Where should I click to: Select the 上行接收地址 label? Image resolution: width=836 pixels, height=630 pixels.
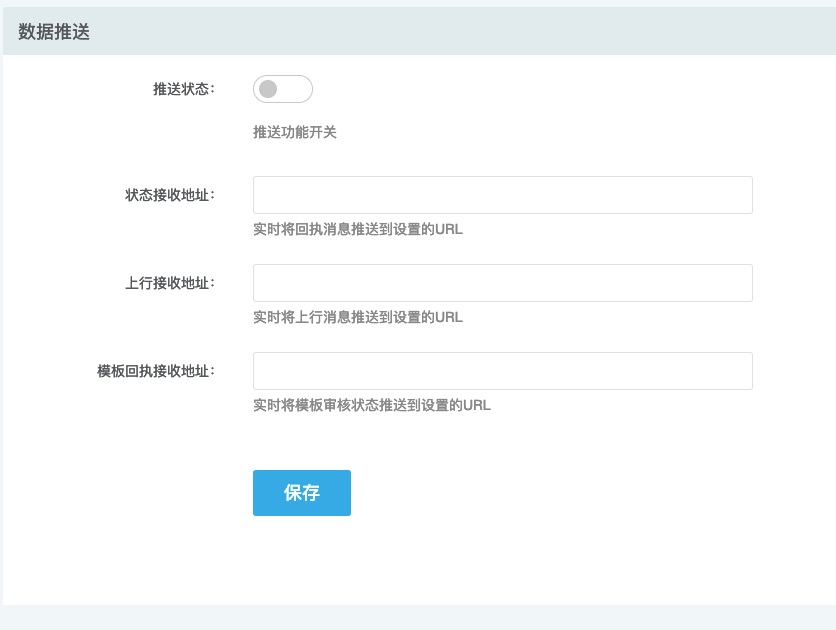(169, 283)
